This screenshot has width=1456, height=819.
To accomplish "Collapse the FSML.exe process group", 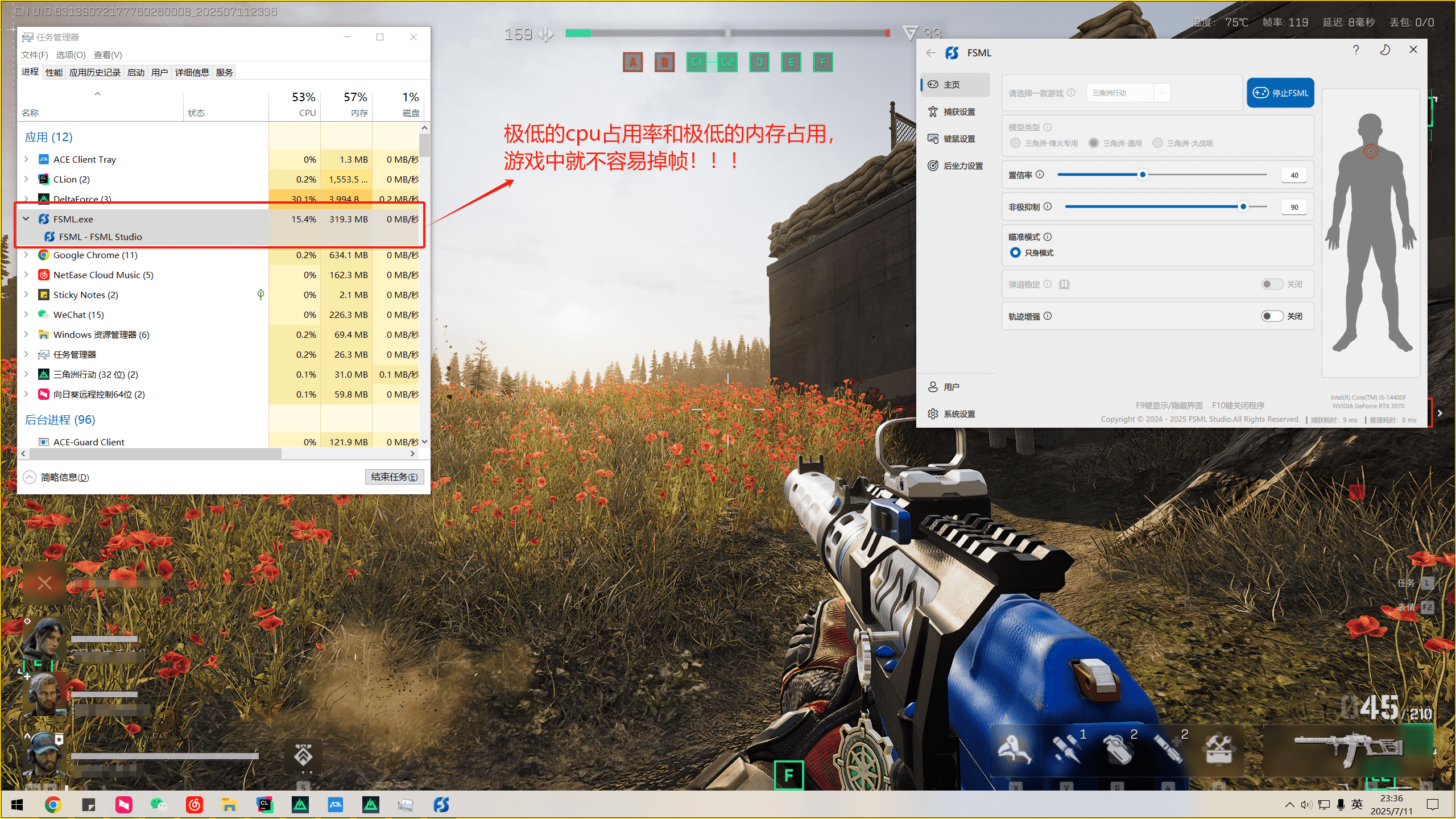I will (26, 219).
